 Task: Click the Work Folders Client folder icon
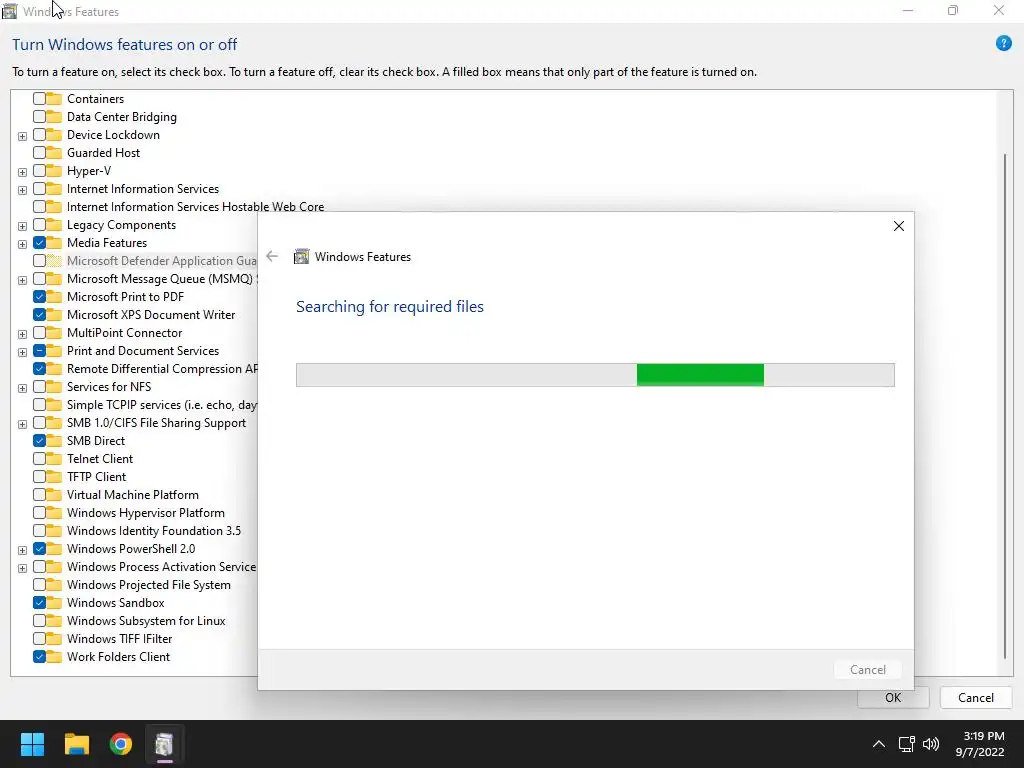54,657
